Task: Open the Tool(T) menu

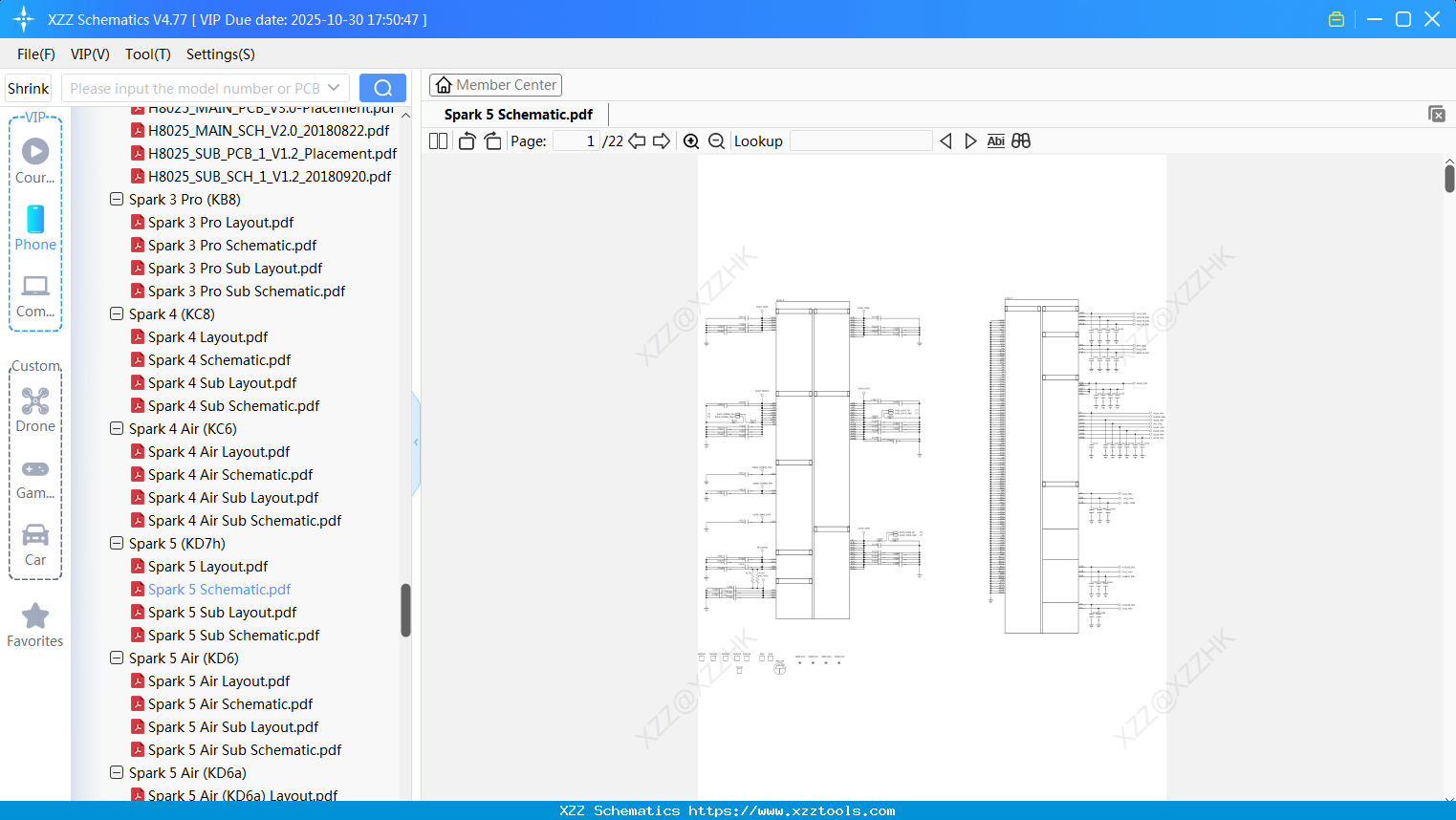Action: click(x=147, y=54)
